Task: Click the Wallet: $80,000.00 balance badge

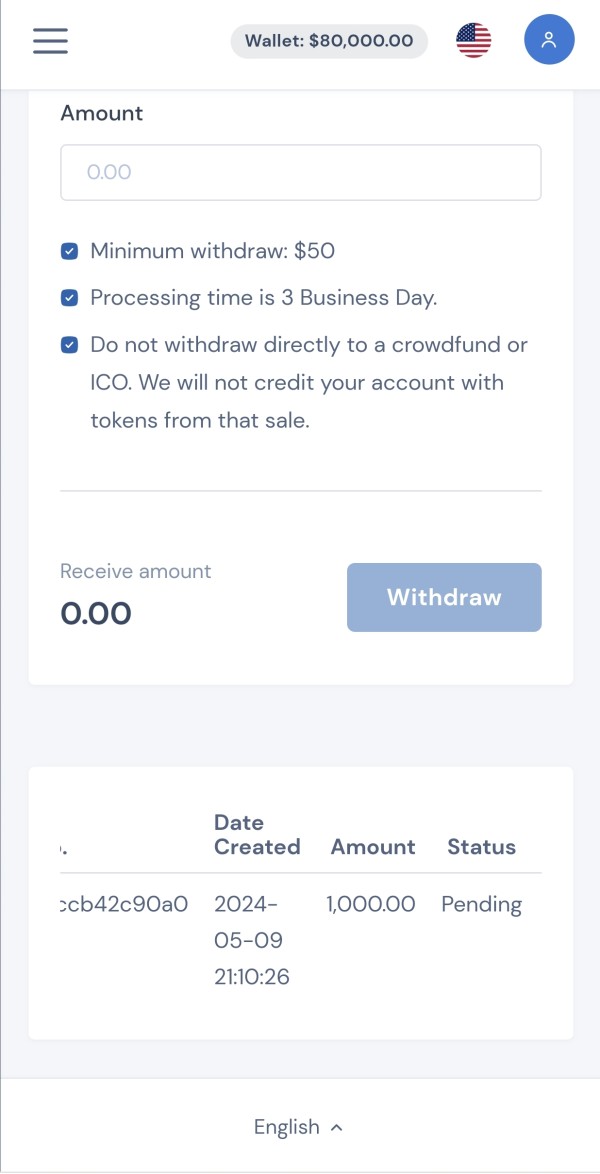Action: click(329, 41)
